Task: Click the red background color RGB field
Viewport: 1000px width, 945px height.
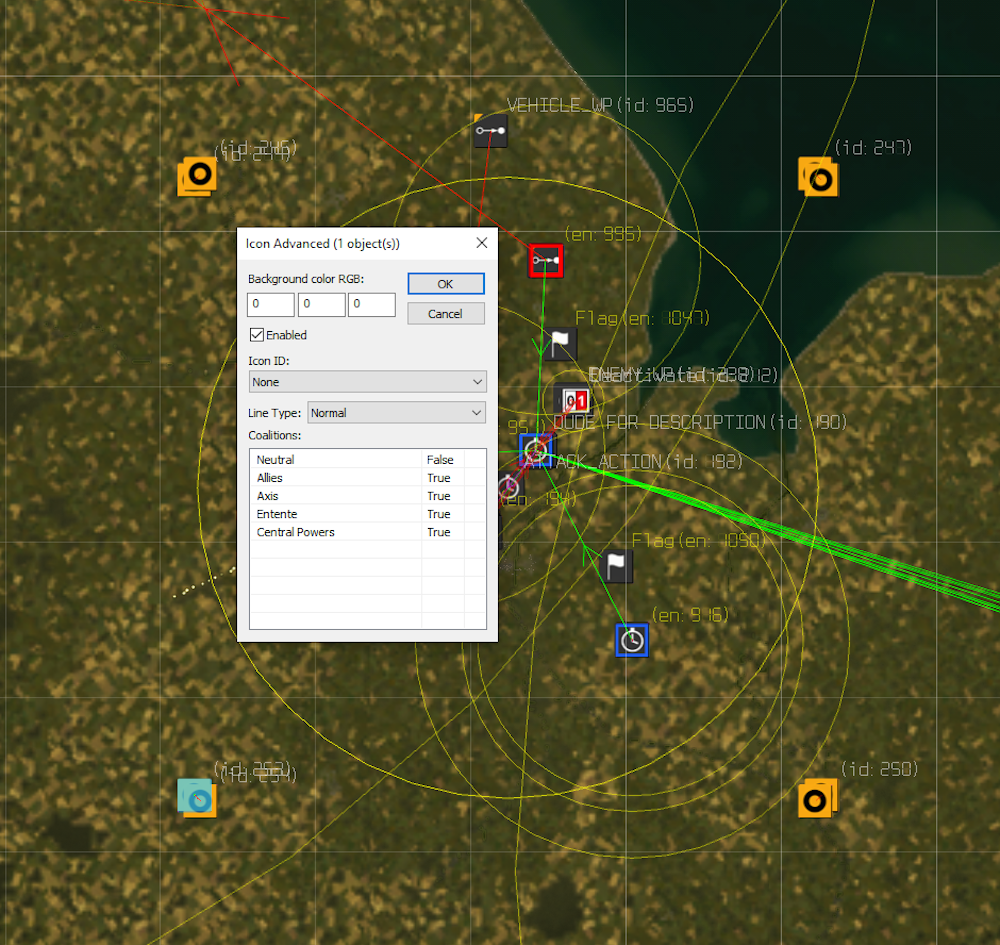Action: point(271,304)
